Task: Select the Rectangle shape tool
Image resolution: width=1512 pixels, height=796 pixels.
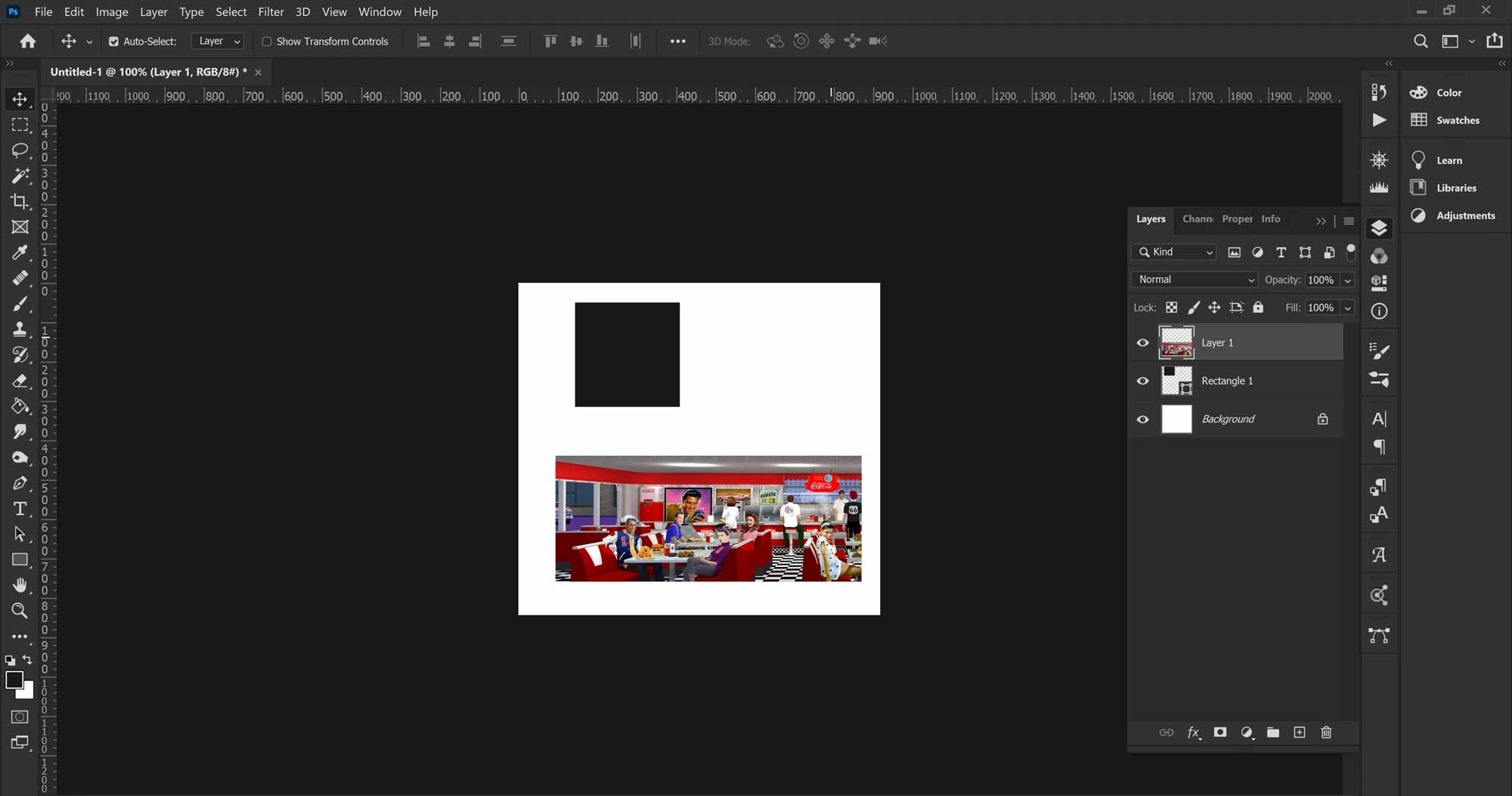Action: click(20, 560)
